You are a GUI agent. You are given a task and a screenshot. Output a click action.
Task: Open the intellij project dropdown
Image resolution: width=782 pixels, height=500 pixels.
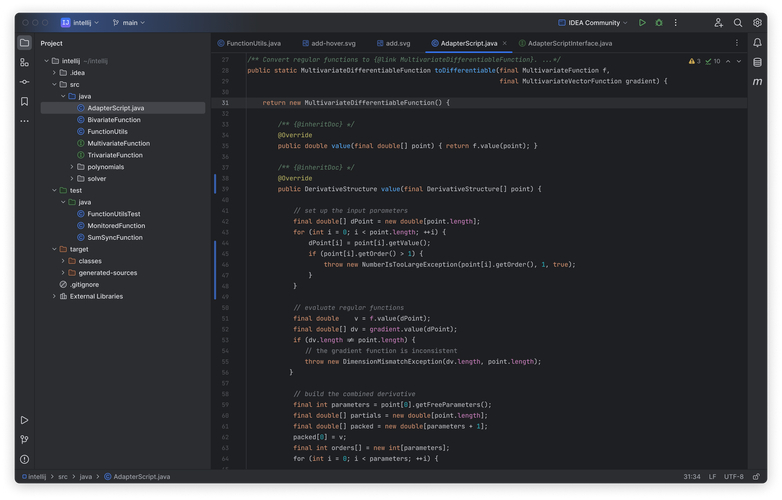[x=80, y=22]
